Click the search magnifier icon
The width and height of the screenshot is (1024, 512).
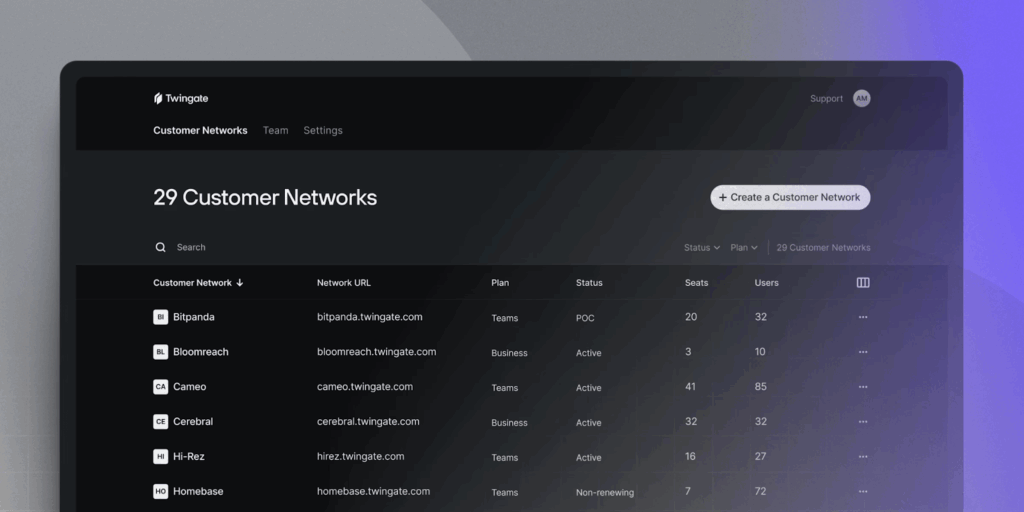[160, 247]
